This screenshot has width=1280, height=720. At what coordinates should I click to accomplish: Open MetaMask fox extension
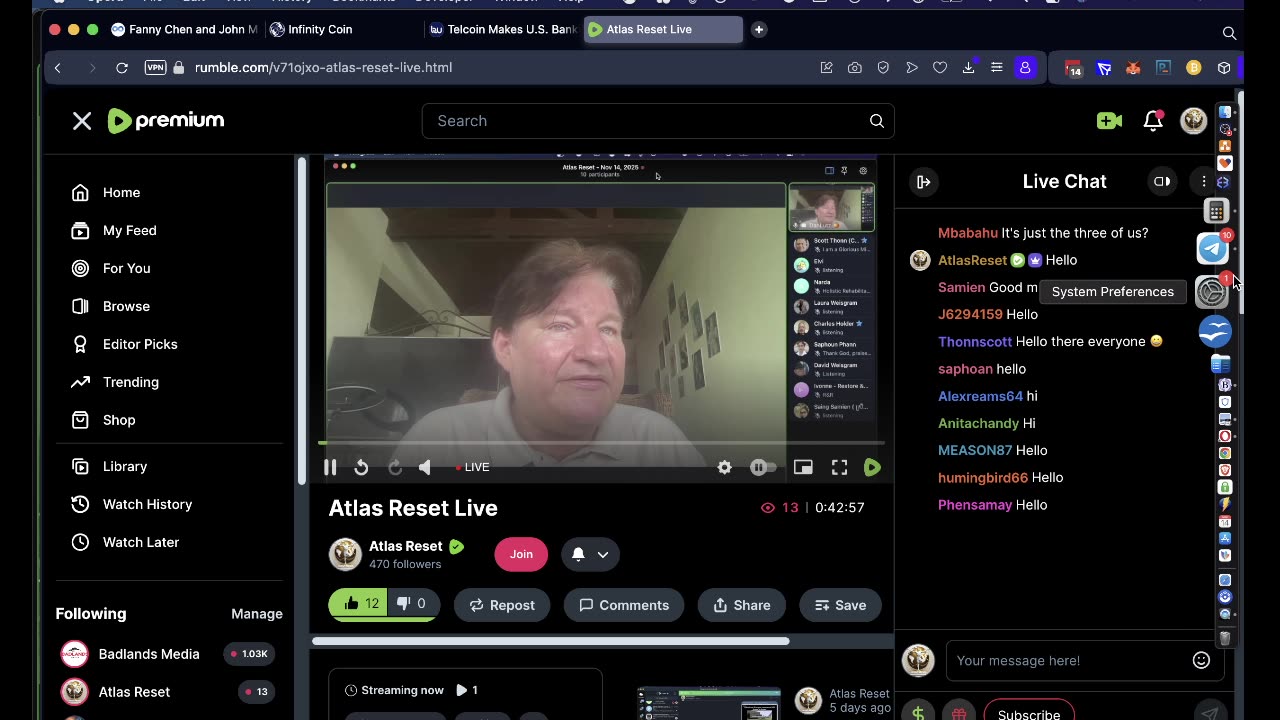coord(1133,68)
